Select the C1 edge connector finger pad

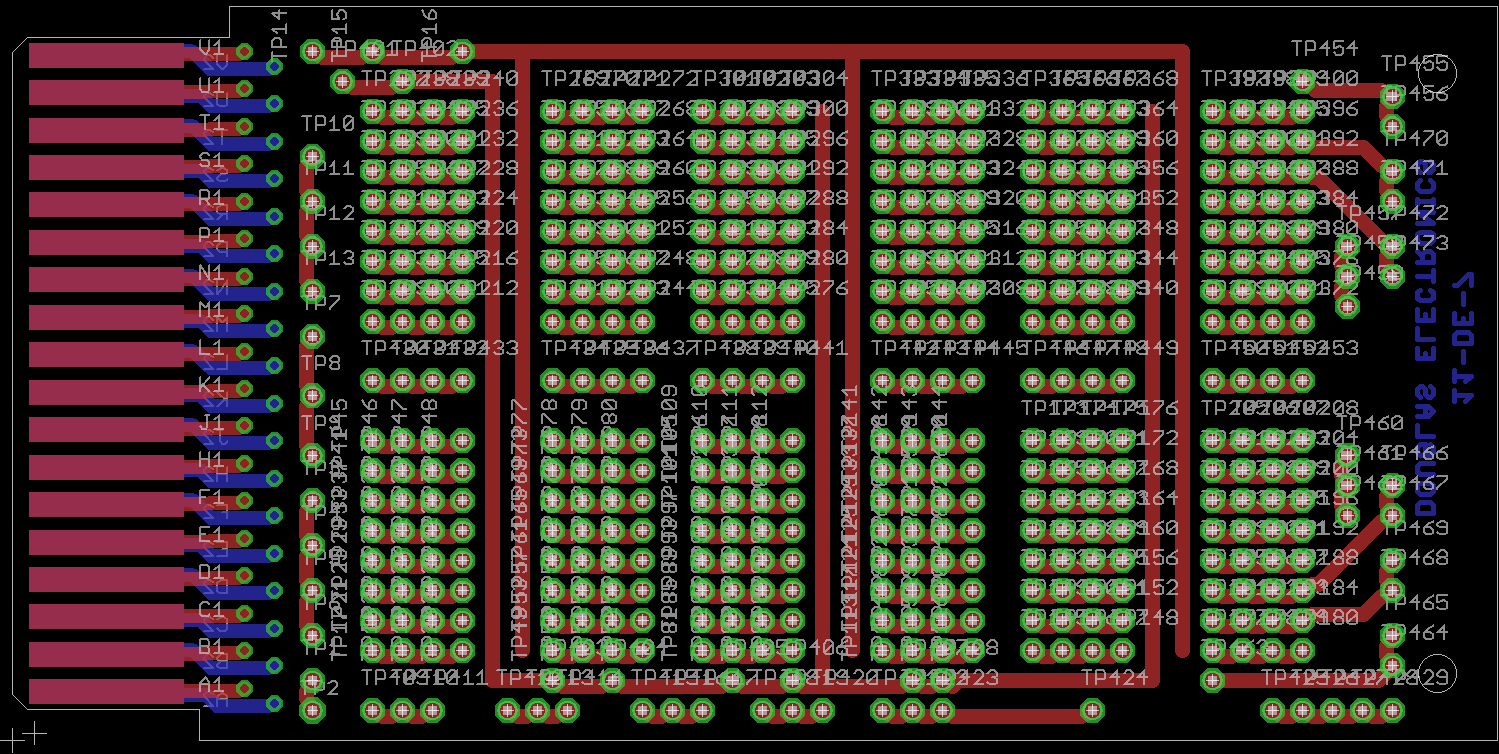pyautogui.click(x=107, y=617)
